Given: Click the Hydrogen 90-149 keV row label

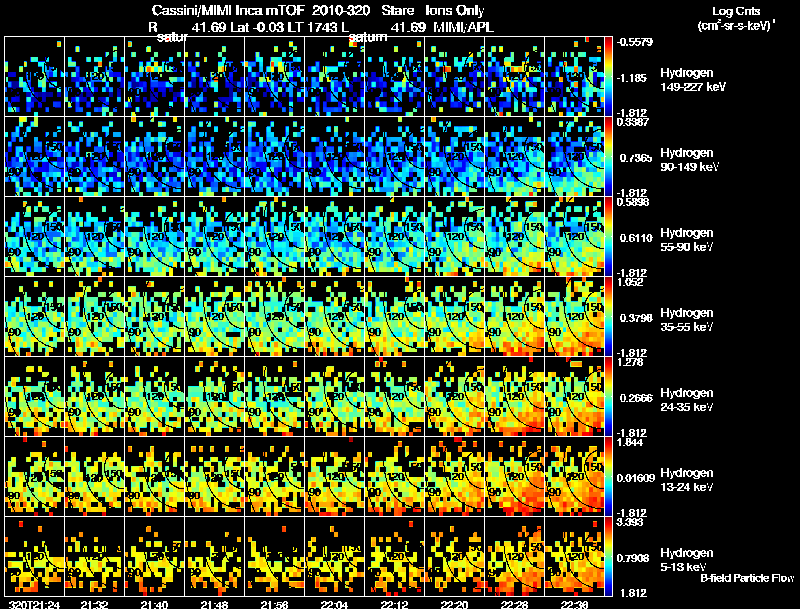Looking at the screenshot, I should tap(690, 160).
